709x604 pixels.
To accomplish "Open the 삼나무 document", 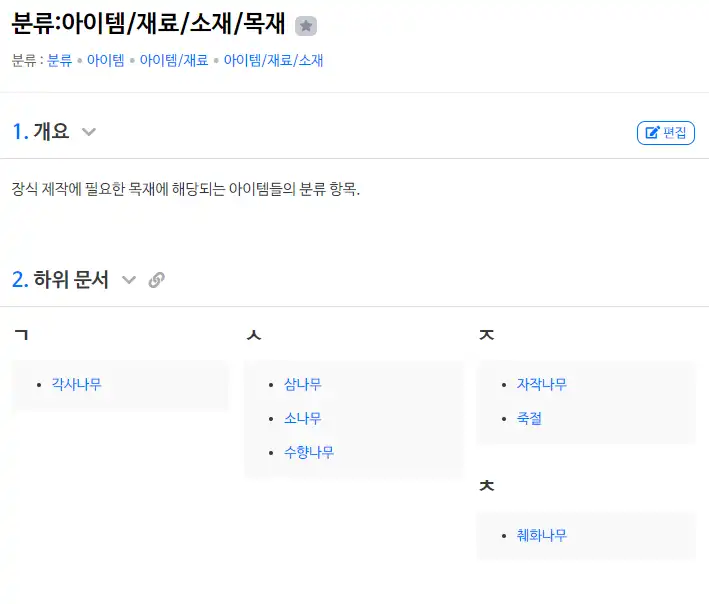I will pos(302,384).
